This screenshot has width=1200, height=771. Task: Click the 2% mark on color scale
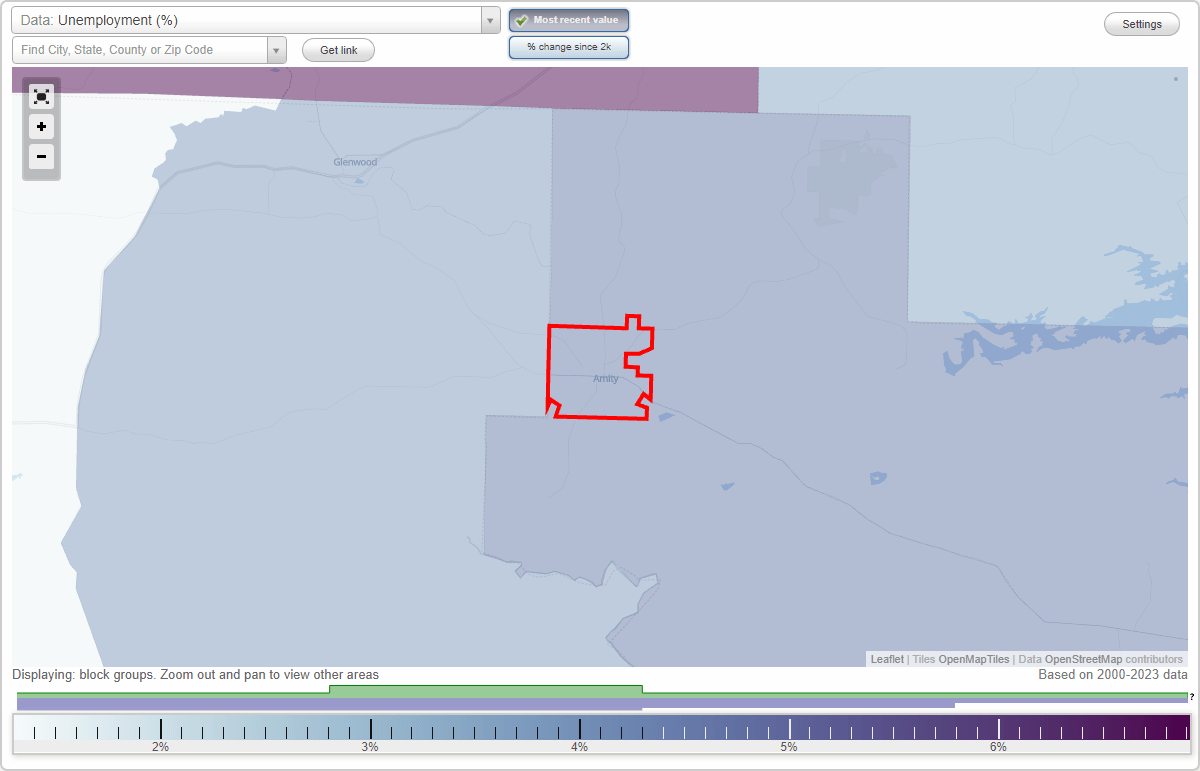tap(160, 730)
